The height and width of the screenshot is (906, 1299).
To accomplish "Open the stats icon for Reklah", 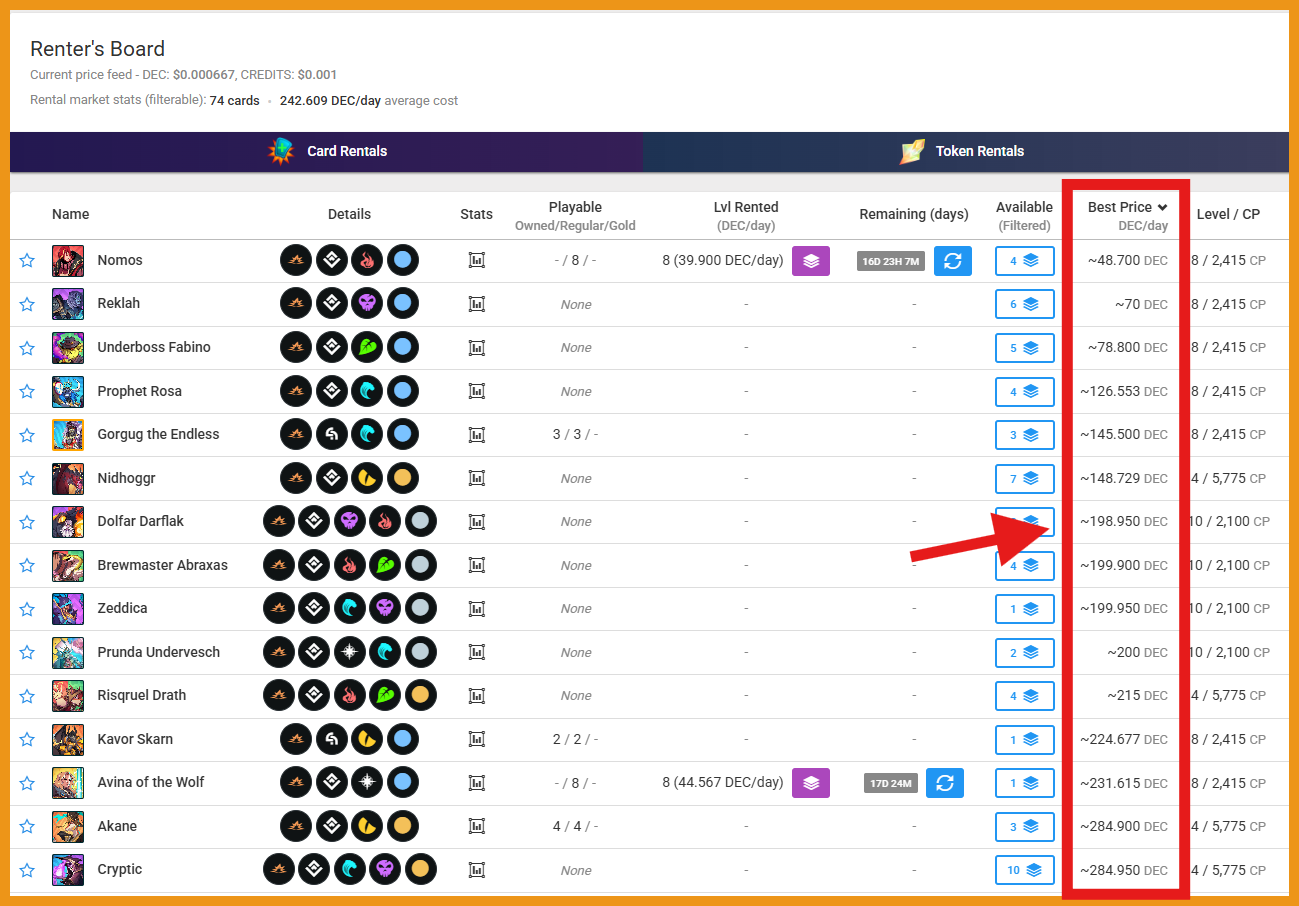I will tap(477, 304).
